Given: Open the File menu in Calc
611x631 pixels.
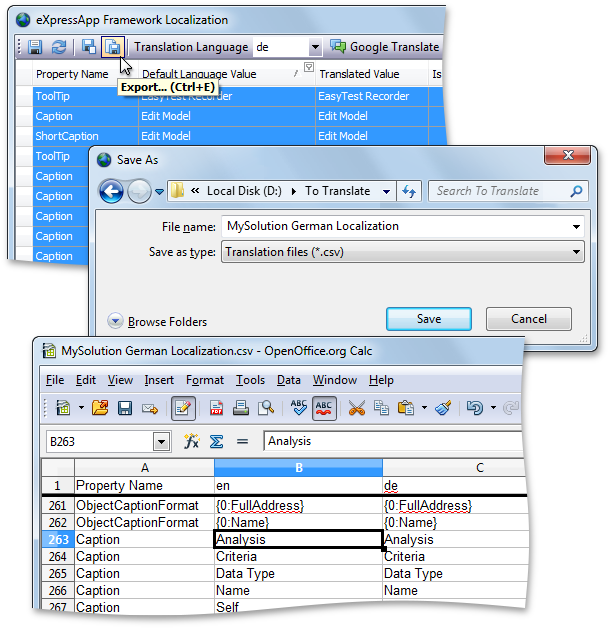Looking at the screenshot, I should [x=55, y=380].
